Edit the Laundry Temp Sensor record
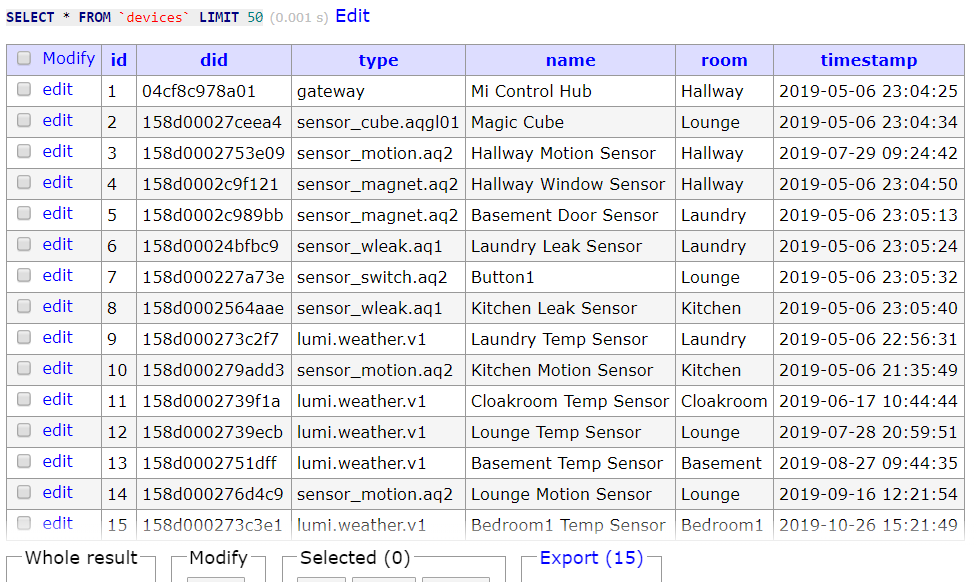 [57, 338]
